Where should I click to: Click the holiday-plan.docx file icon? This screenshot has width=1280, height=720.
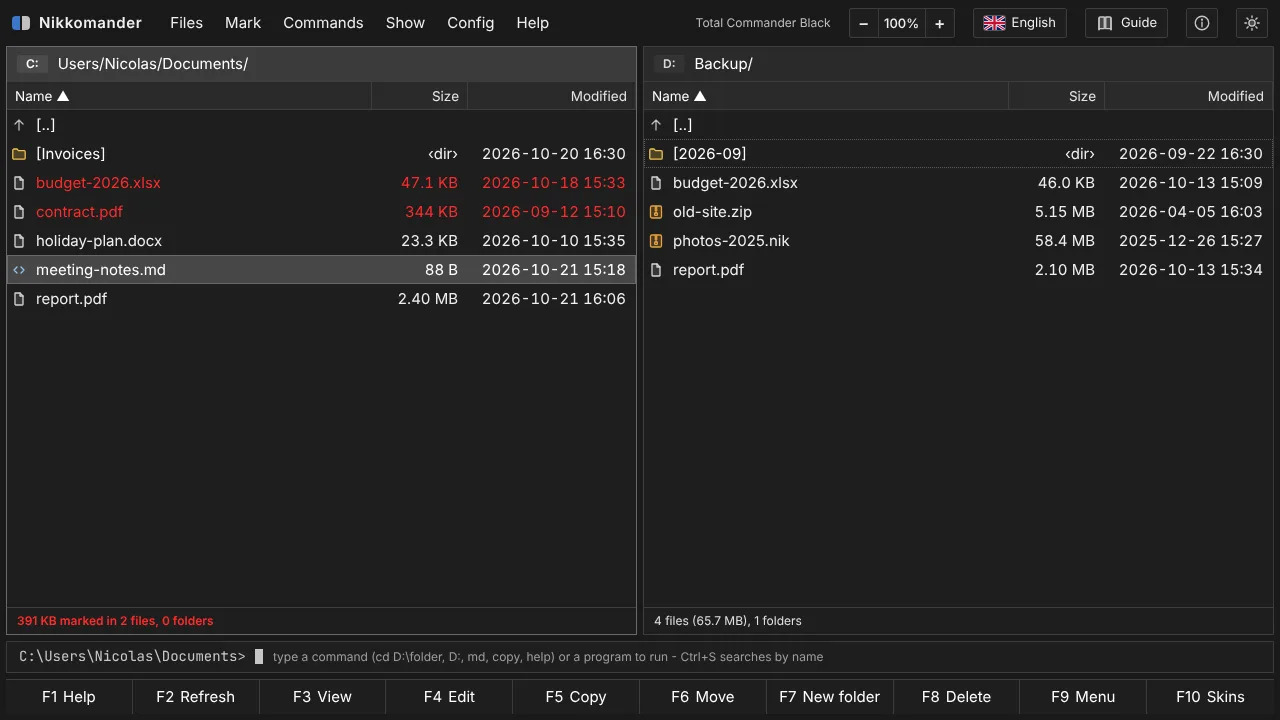point(19,241)
